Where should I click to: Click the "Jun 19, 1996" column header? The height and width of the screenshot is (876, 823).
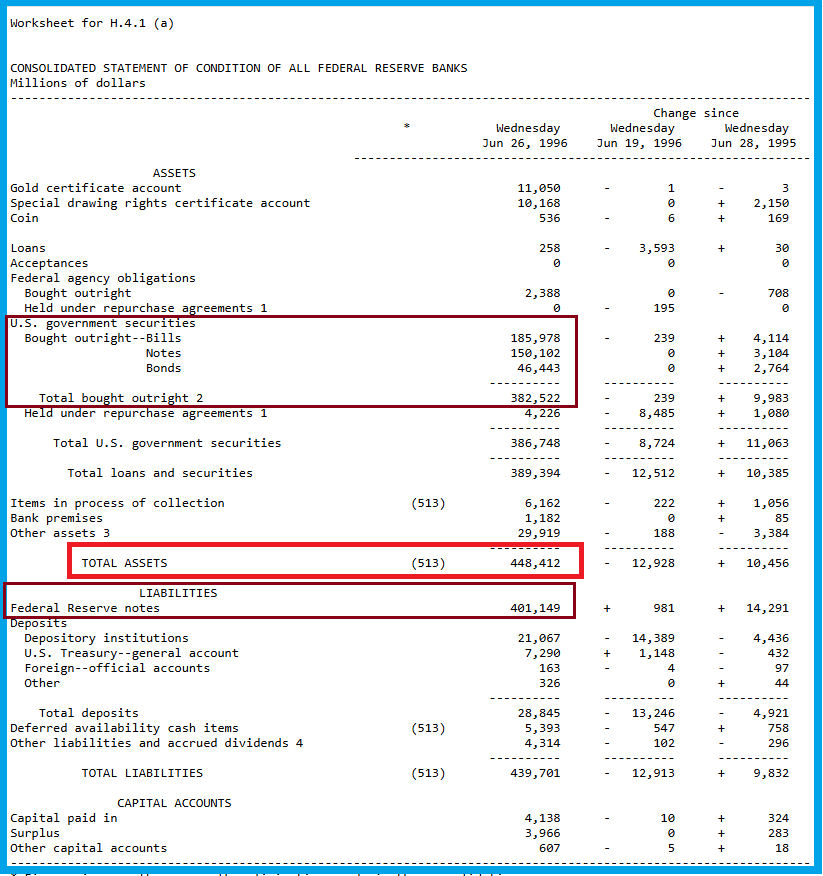pos(639,143)
